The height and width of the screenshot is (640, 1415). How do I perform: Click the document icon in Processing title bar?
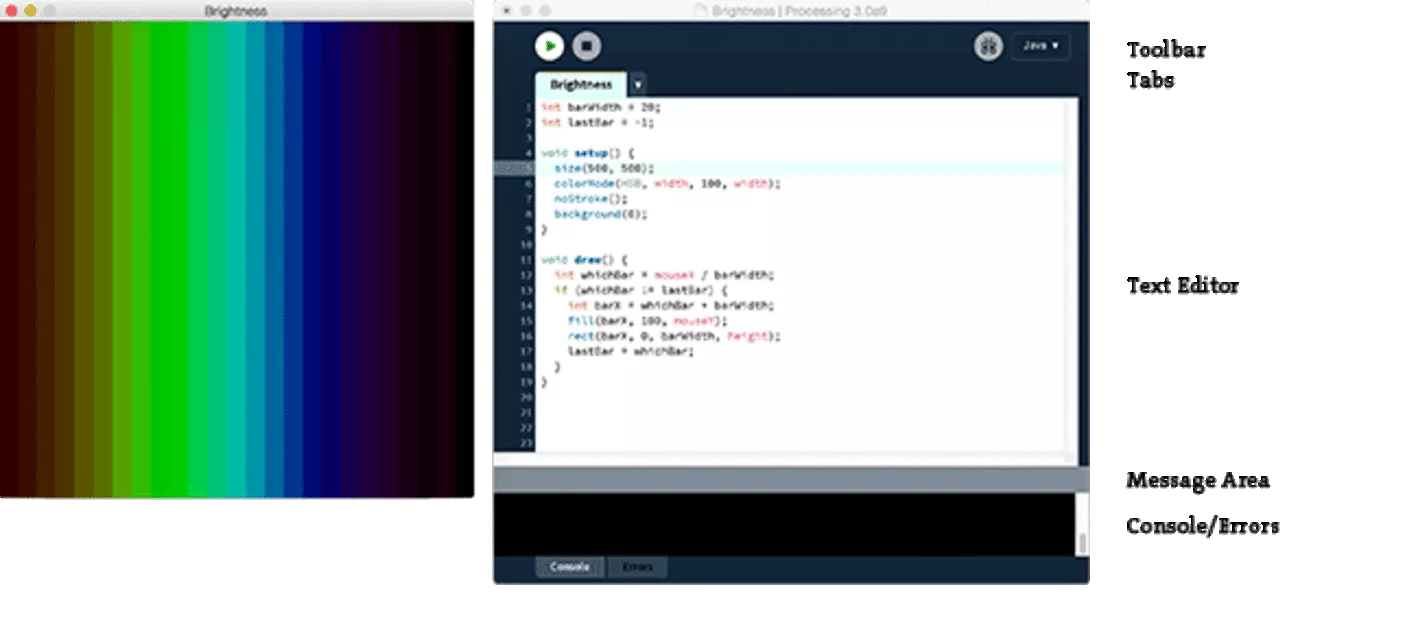pyautogui.click(x=700, y=11)
